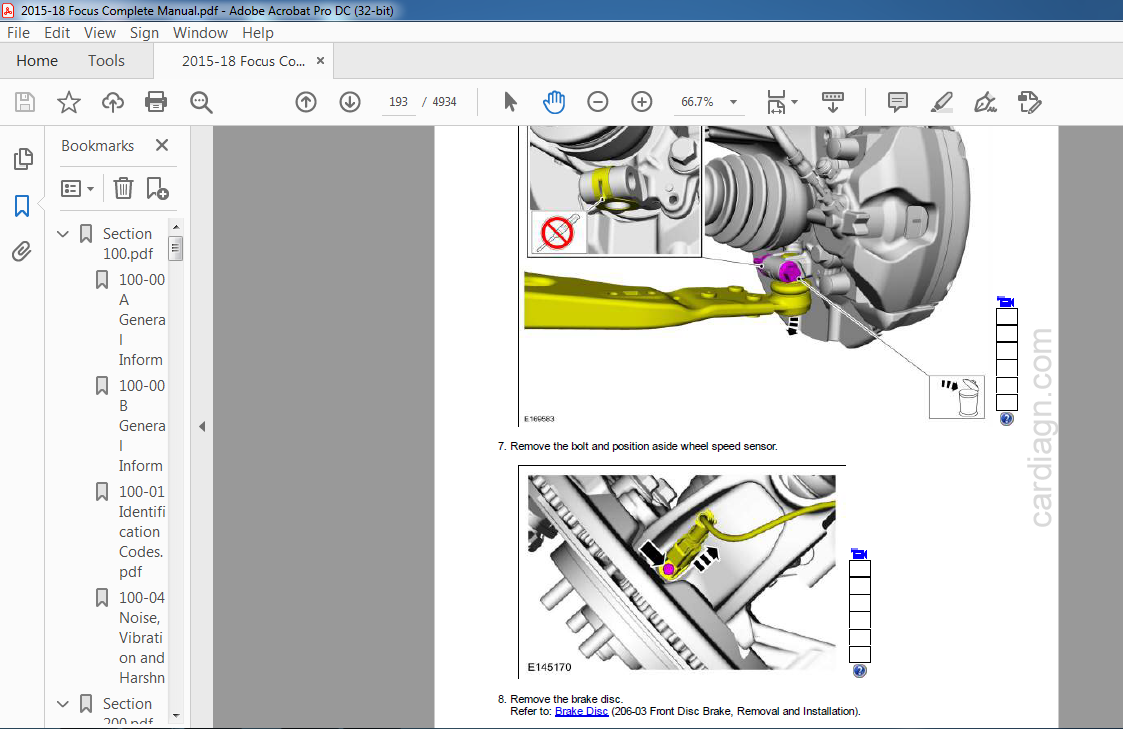Switch to the Home tab
Image resolution: width=1123 pixels, height=729 pixels.
(x=37, y=61)
